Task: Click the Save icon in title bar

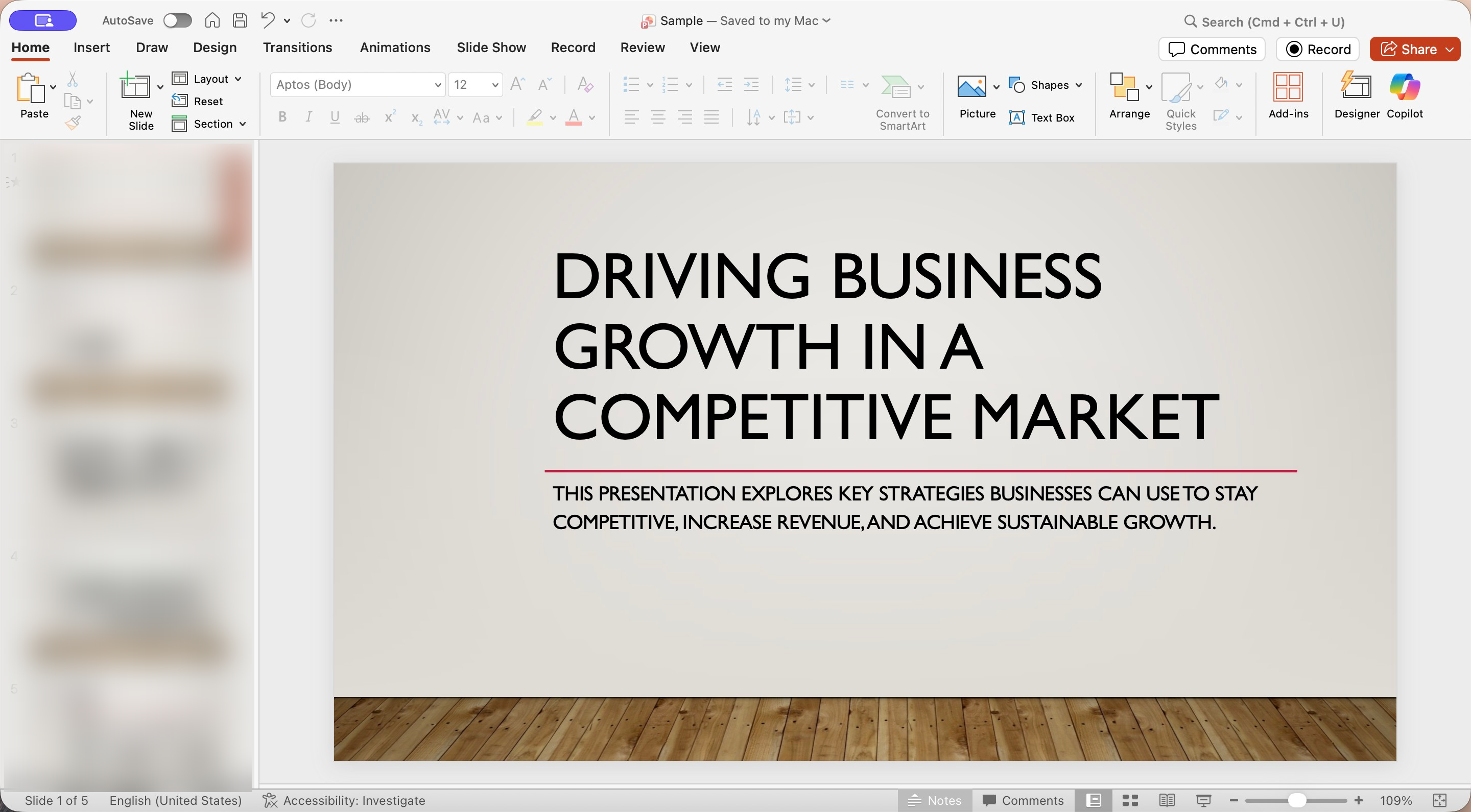Action: [240, 20]
